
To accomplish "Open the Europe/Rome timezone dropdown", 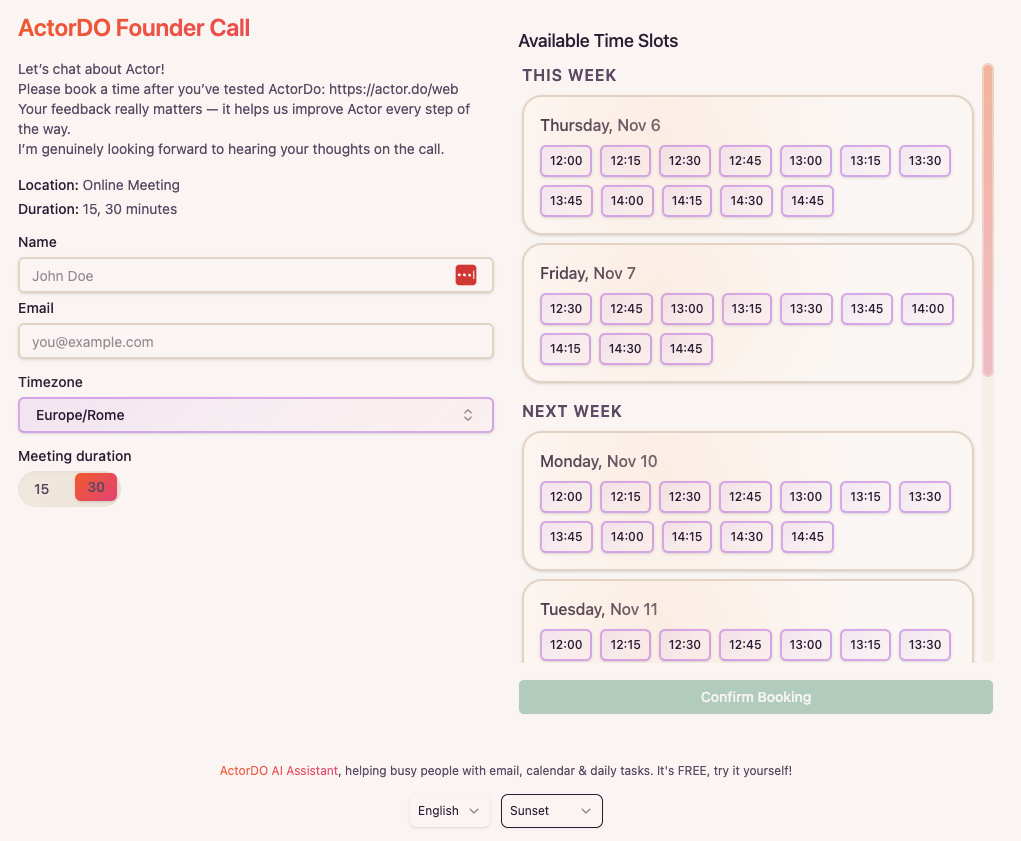I will click(256, 415).
